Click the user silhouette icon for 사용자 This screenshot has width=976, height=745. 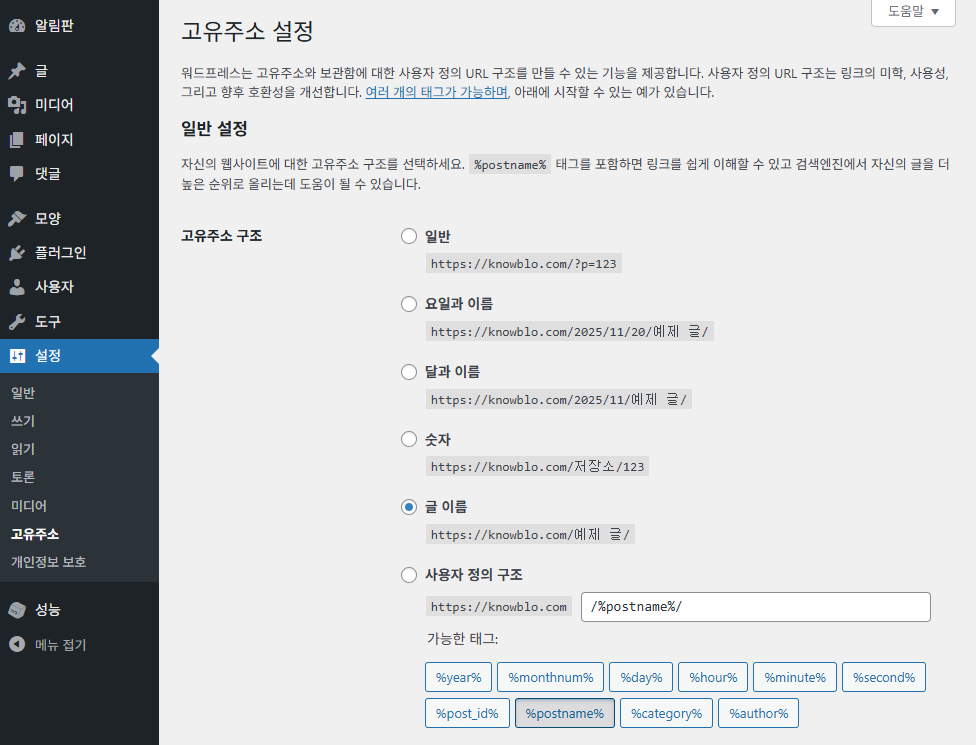coord(17,287)
